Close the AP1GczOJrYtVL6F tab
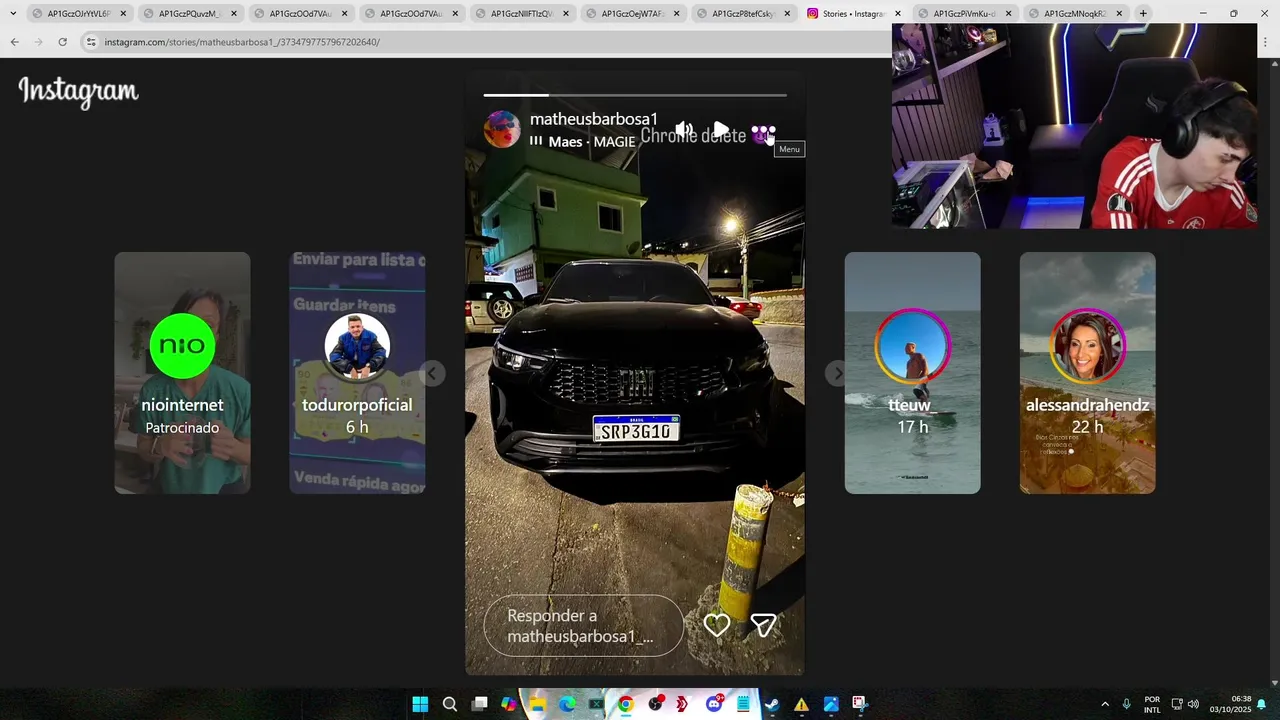 pyautogui.click(x=123, y=14)
